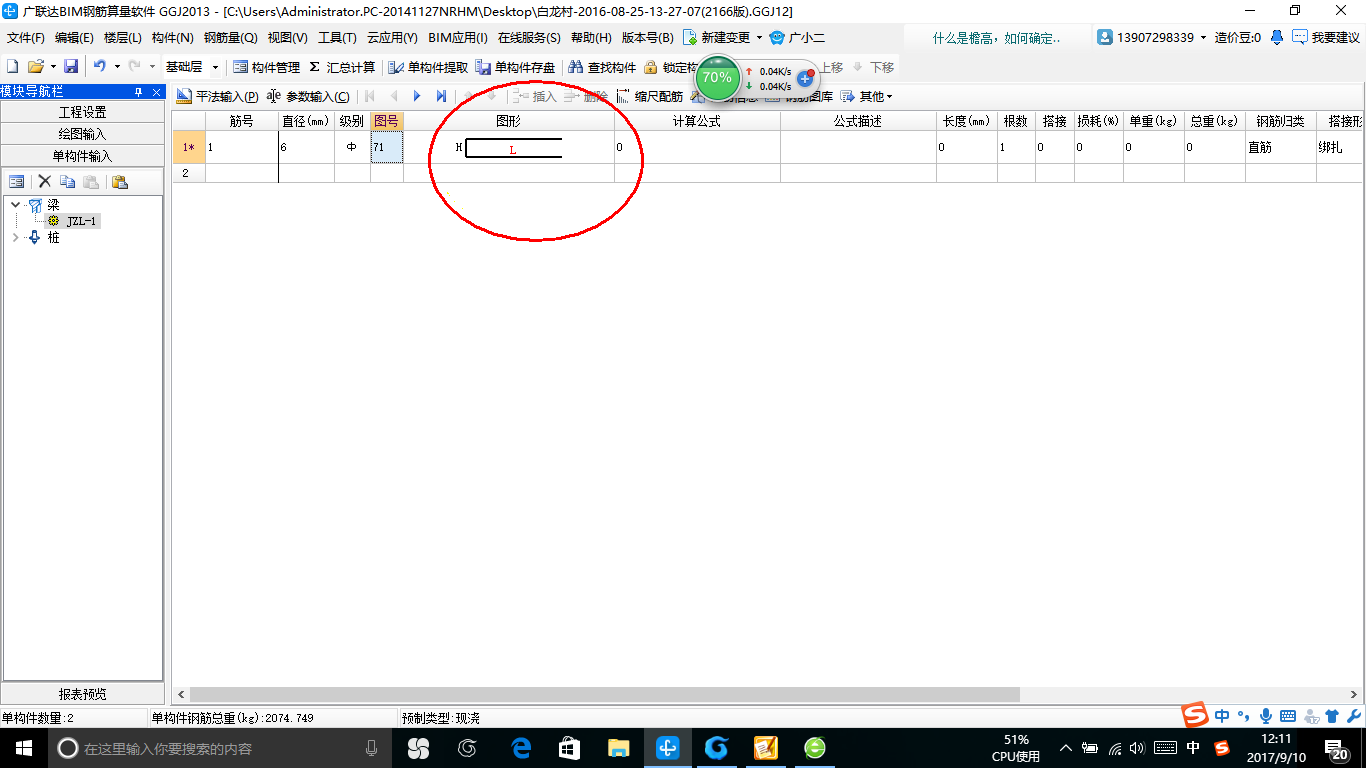Collapse the 梁 tree node
This screenshot has height=768, width=1366.
pos(15,204)
